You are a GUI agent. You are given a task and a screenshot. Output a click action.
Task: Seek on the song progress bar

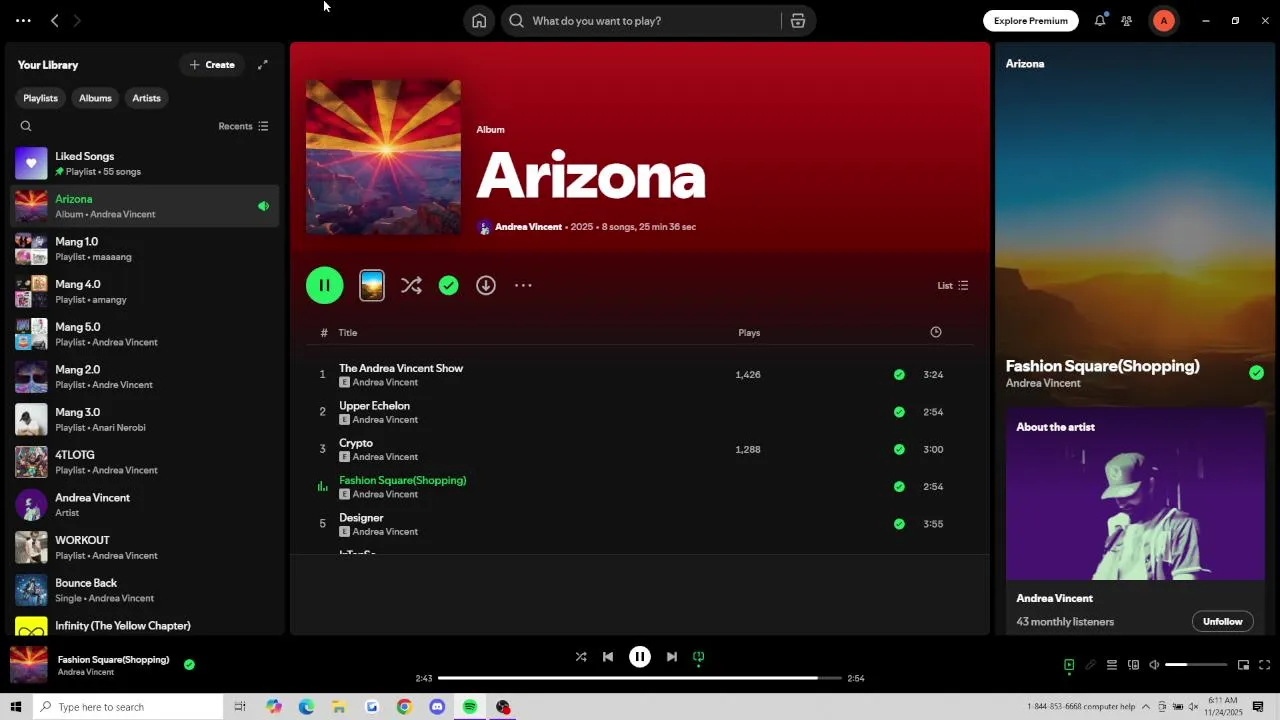[x=640, y=678]
